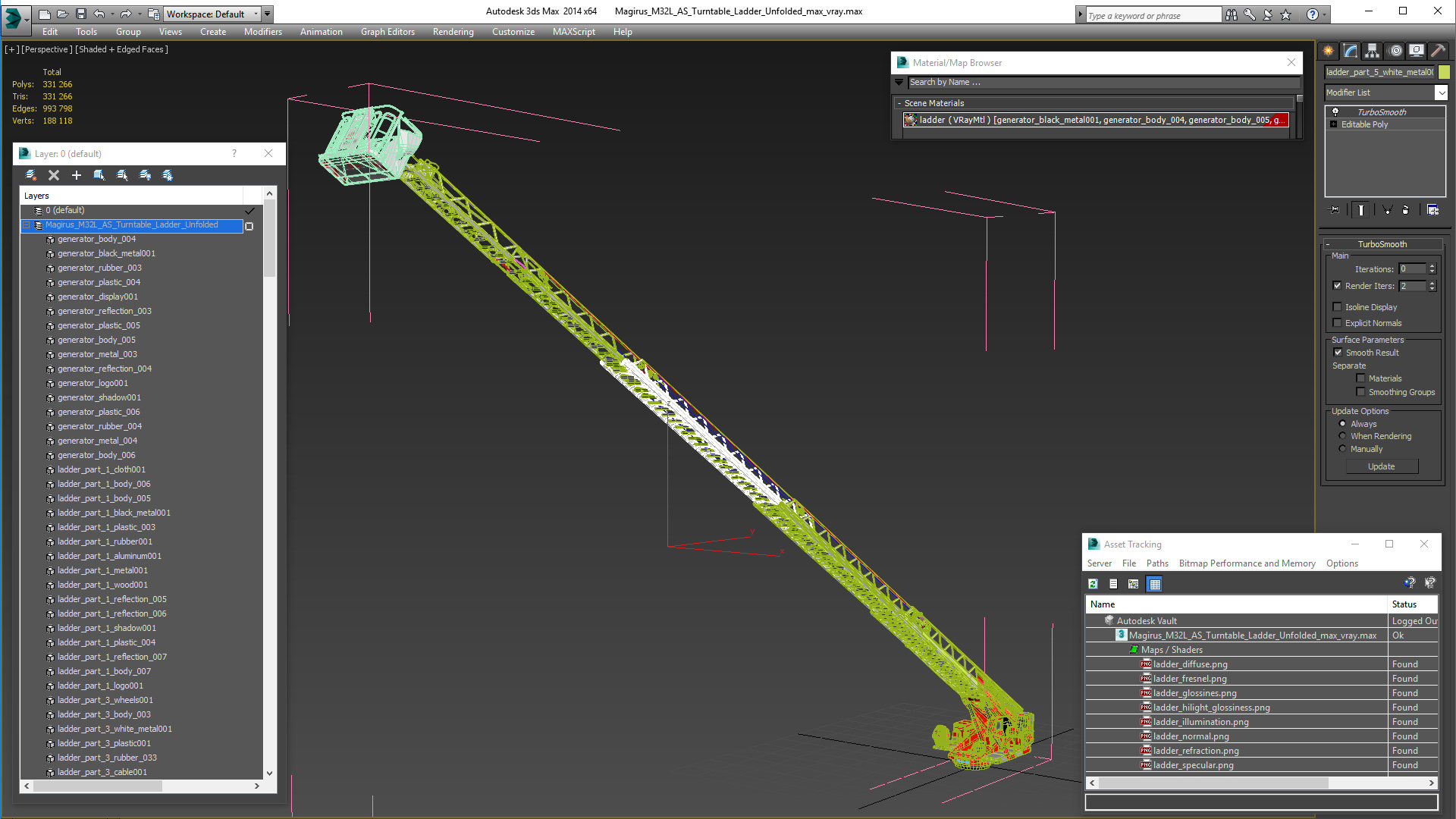The width and height of the screenshot is (1456, 819).
Task: Click the Undo arrow icon
Action: (x=99, y=14)
